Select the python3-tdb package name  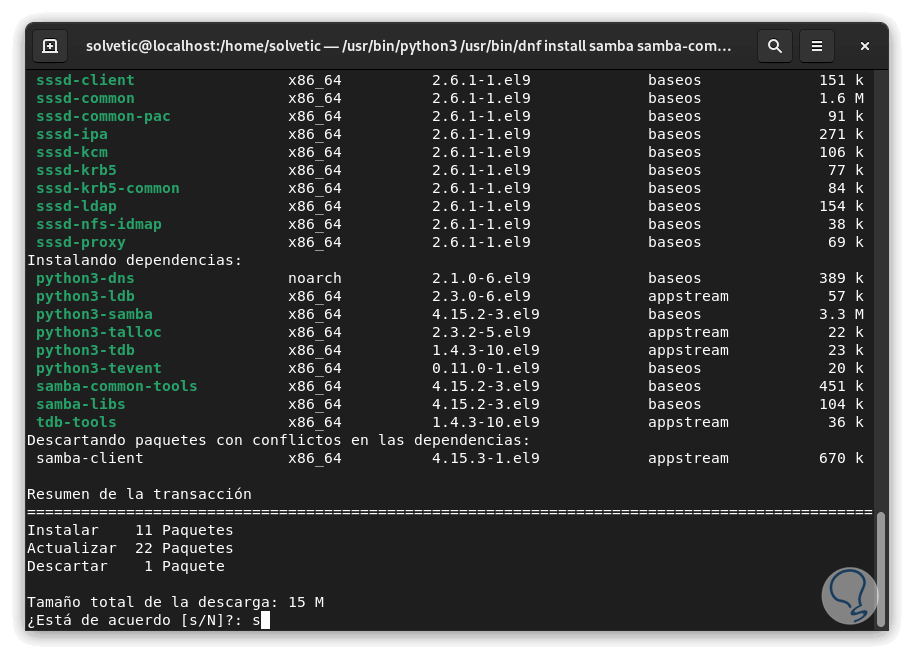coord(85,350)
